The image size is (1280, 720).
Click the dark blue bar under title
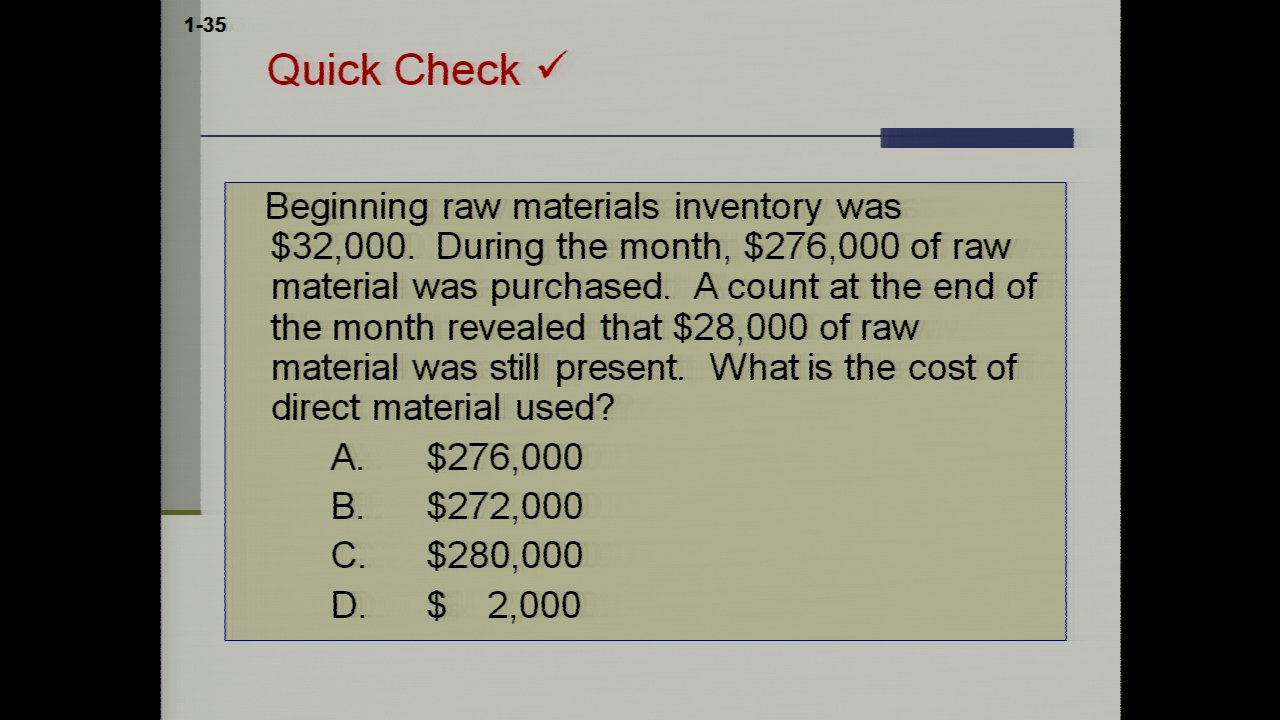click(x=976, y=138)
